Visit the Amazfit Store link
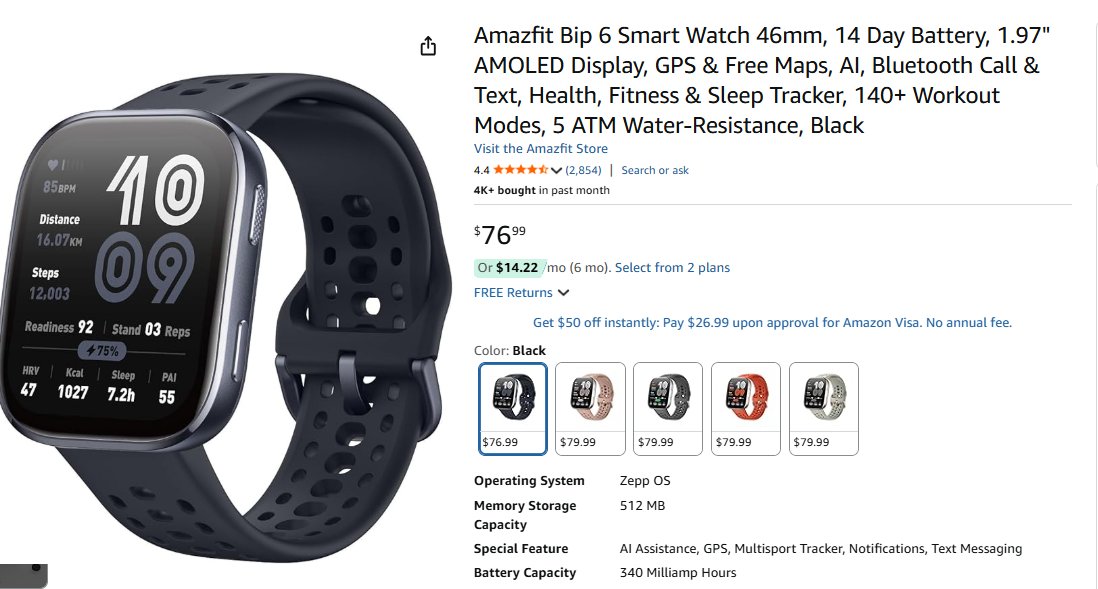This screenshot has width=1098, height=589. 541,148
